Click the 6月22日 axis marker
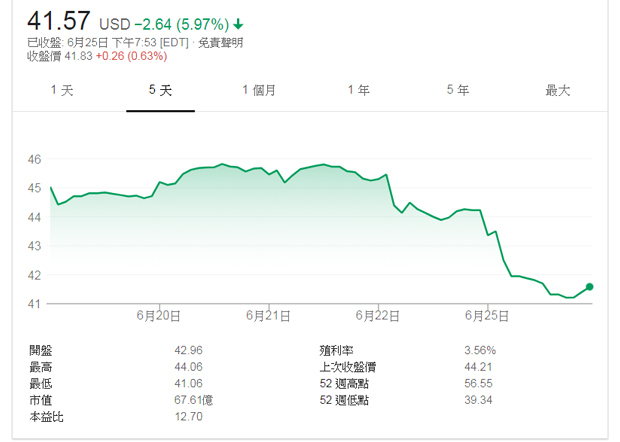Screen dimensions: 620x442 378,315
